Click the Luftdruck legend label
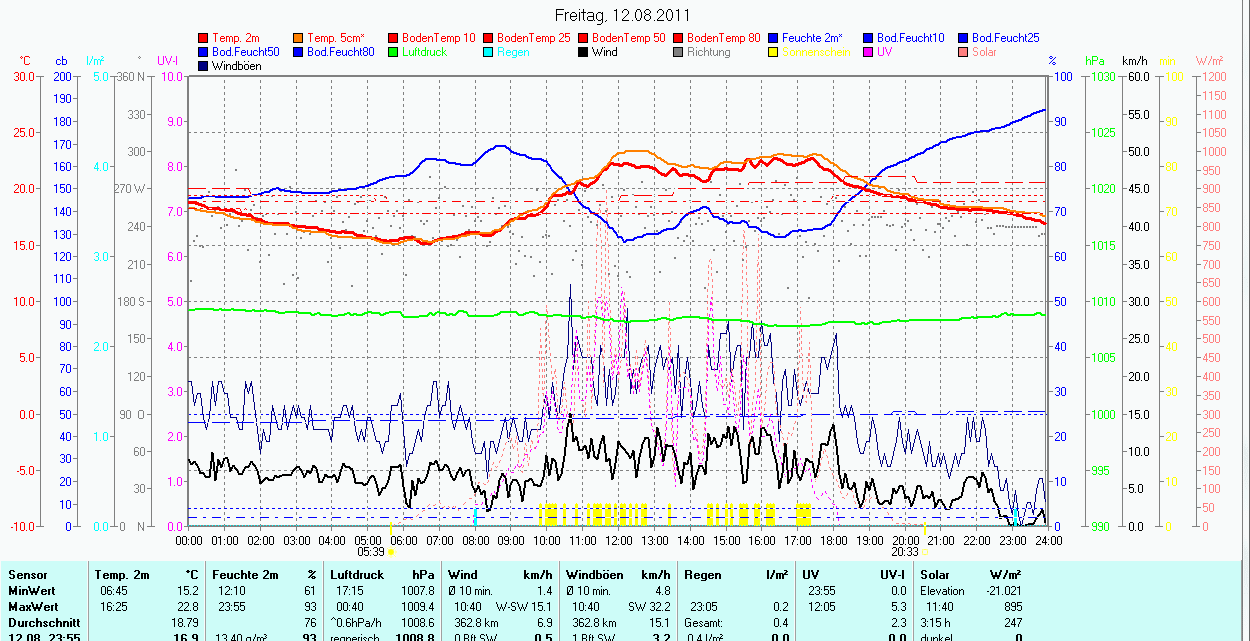This screenshot has height=641, width=1250. tap(424, 52)
